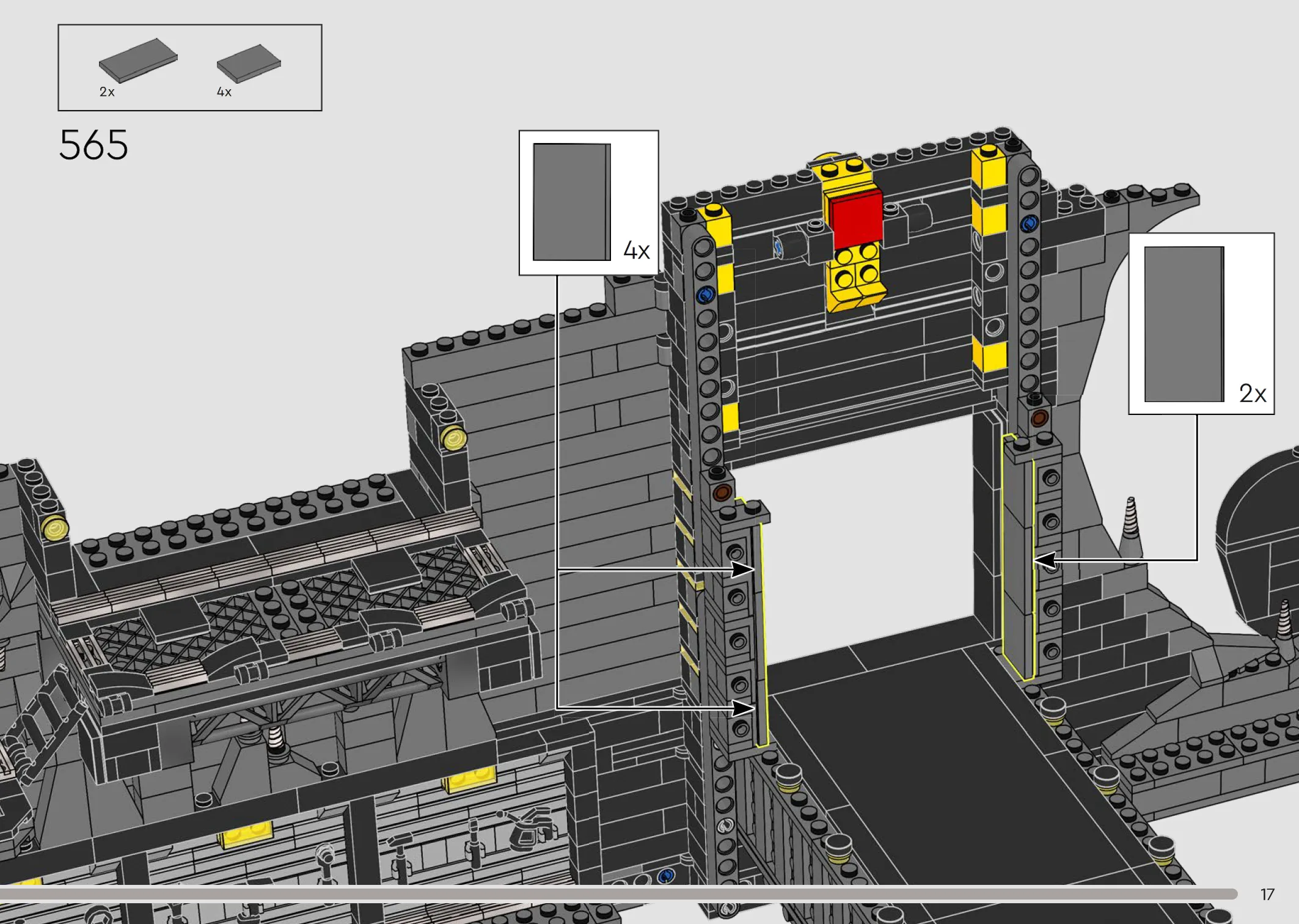This screenshot has width=1299, height=924.
Task: Click the 4x label in the left callout
Action: 637,250
